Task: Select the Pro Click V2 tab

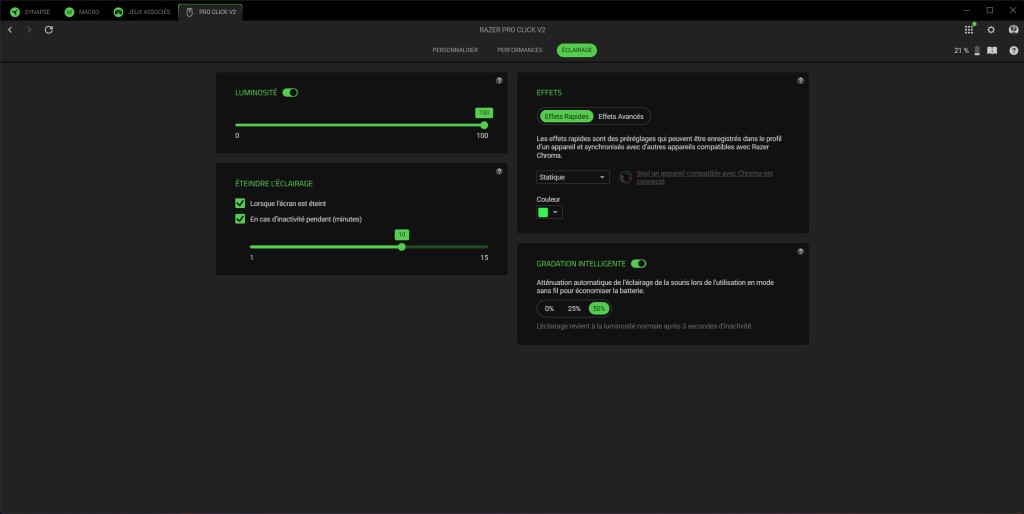Action: click(210, 12)
